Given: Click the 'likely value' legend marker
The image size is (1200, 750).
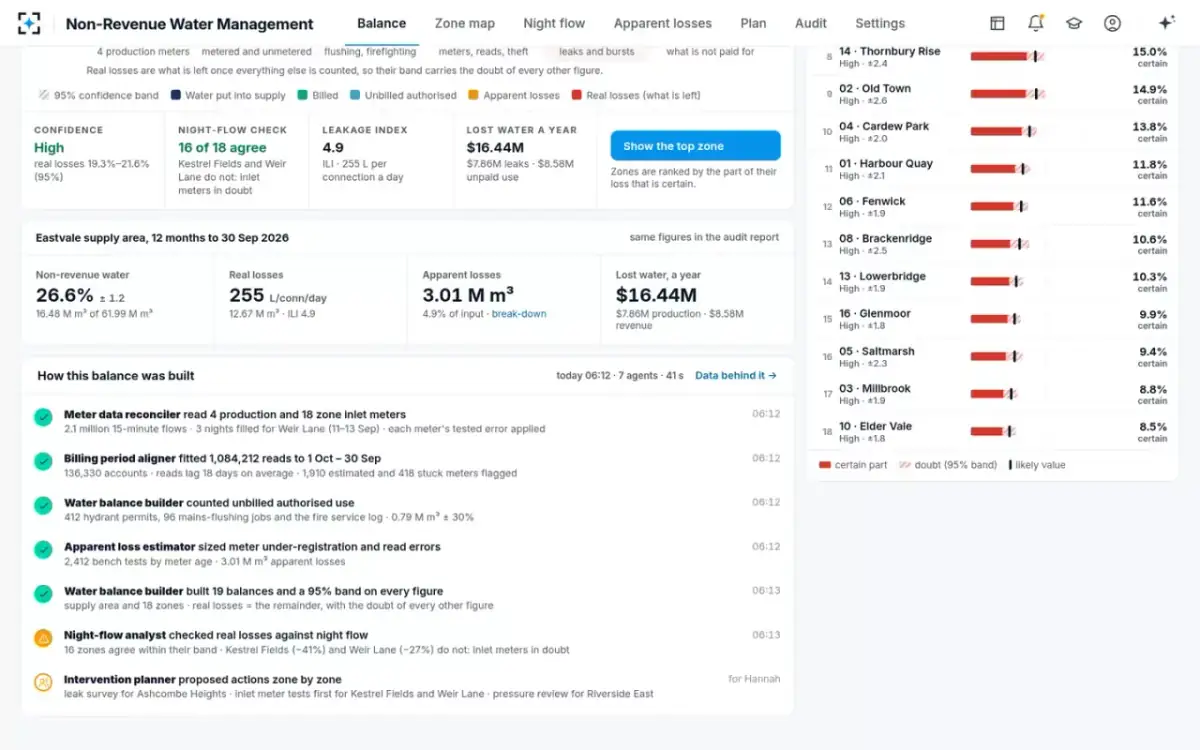Looking at the screenshot, I should pyautogui.click(x=1010, y=465).
